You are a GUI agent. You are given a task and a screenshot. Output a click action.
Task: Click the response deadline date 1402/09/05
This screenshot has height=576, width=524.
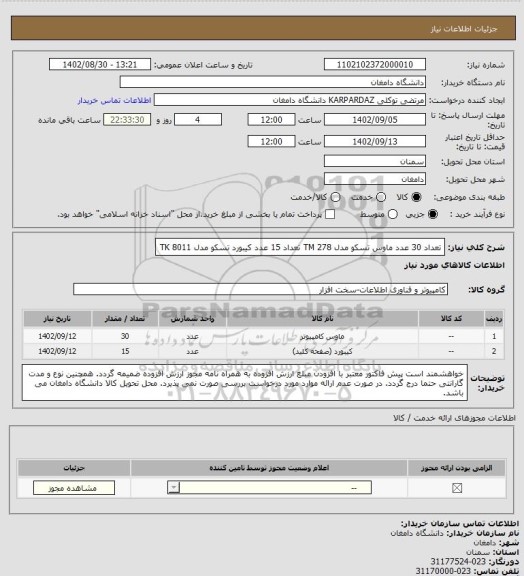click(375, 120)
